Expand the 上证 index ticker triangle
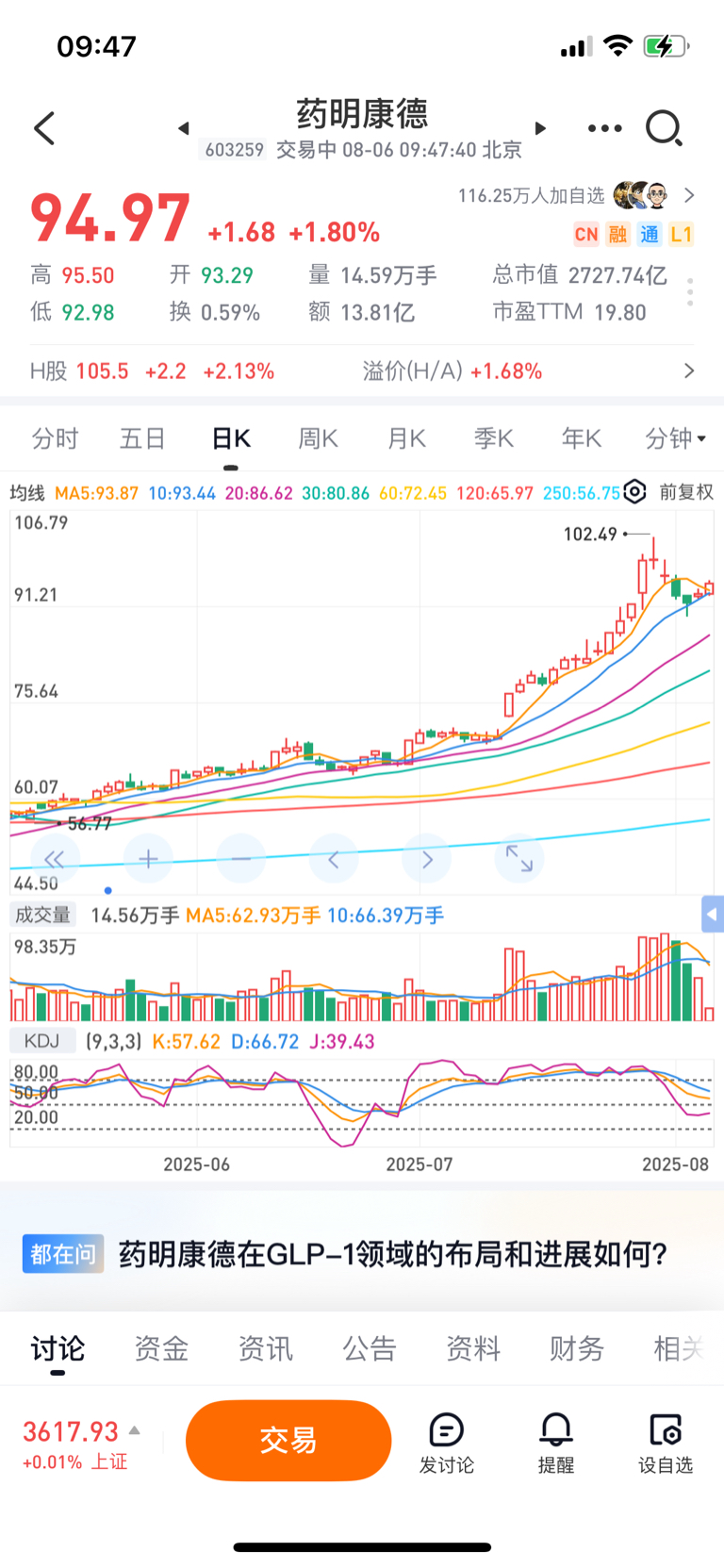This screenshot has width=724, height=1568. coord(135,1430)
